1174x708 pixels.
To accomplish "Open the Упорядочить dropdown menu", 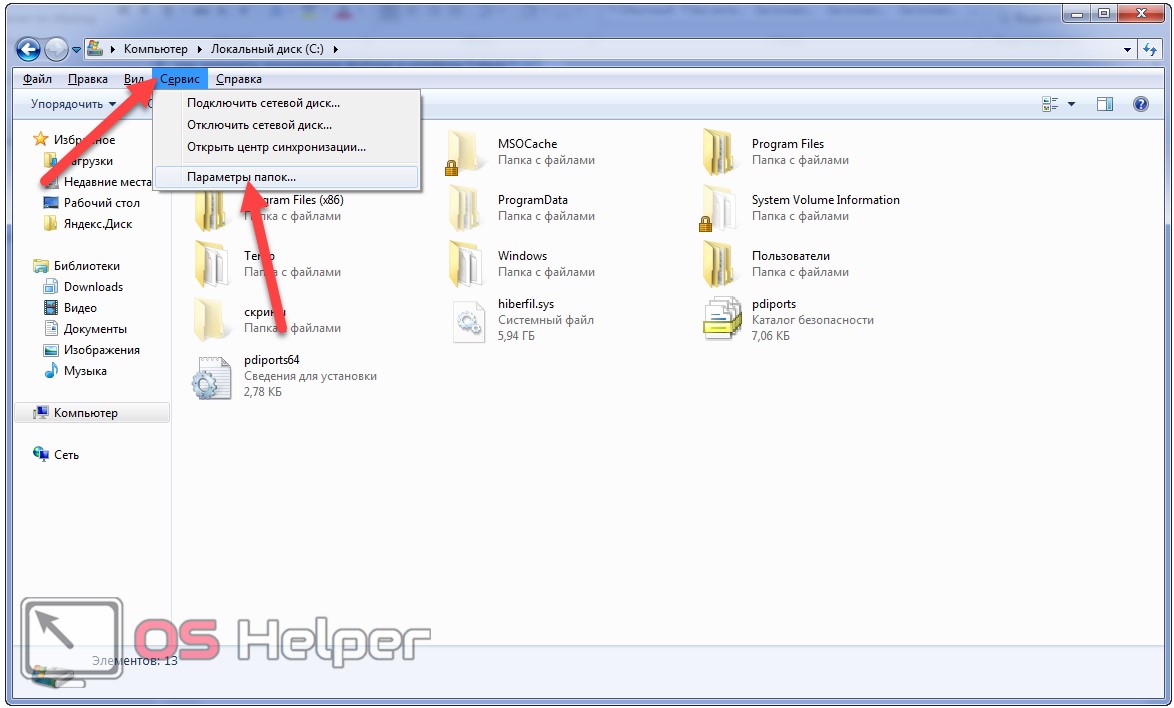I will coord(73,104).
